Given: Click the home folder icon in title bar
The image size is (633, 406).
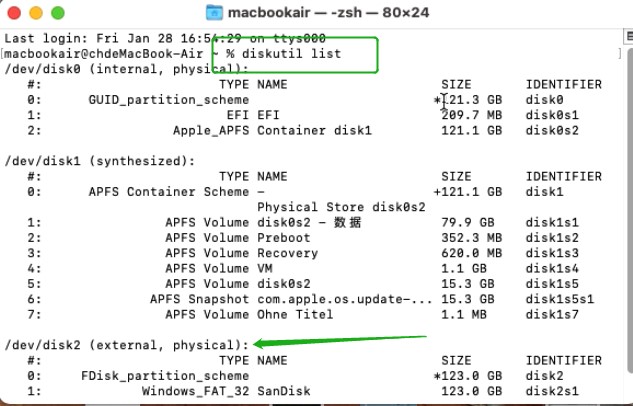Looking at the screenshot, I should [x=214, y=13].
